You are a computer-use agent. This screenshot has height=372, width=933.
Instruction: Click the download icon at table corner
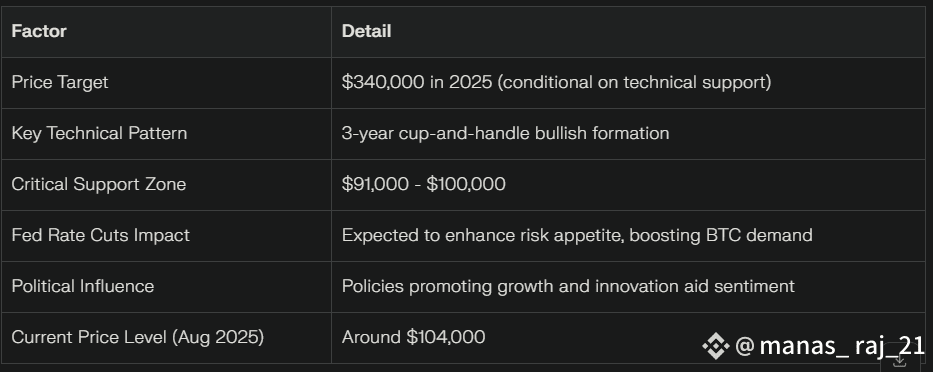point(900,361)
